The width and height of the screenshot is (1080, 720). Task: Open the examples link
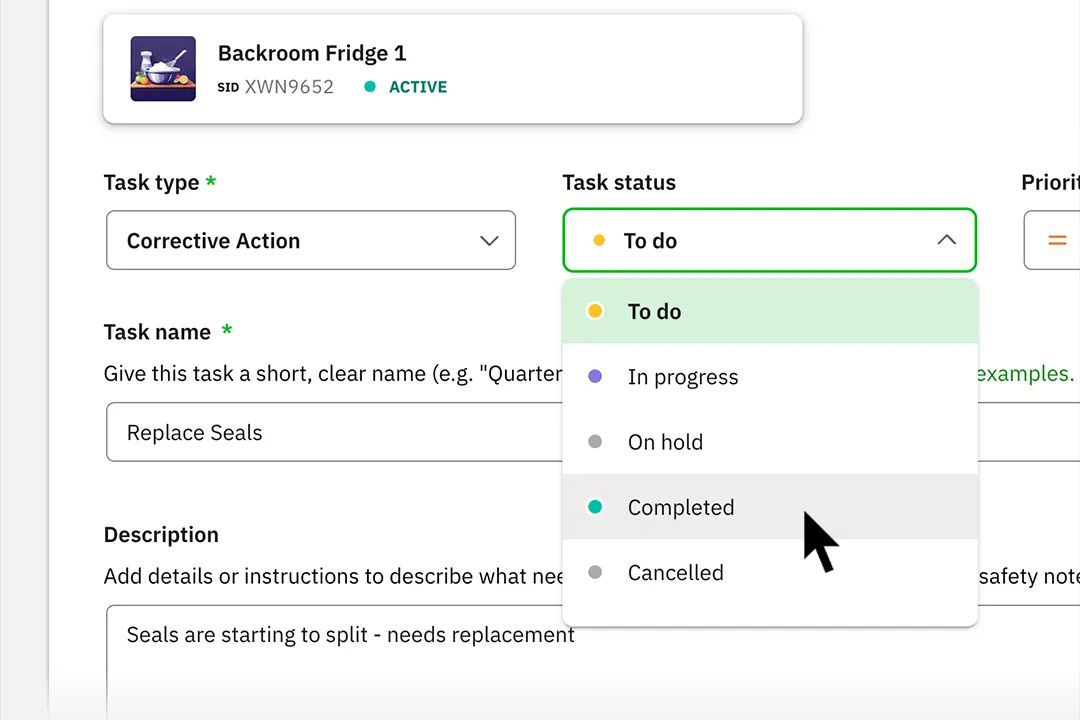coord(1025,373)
